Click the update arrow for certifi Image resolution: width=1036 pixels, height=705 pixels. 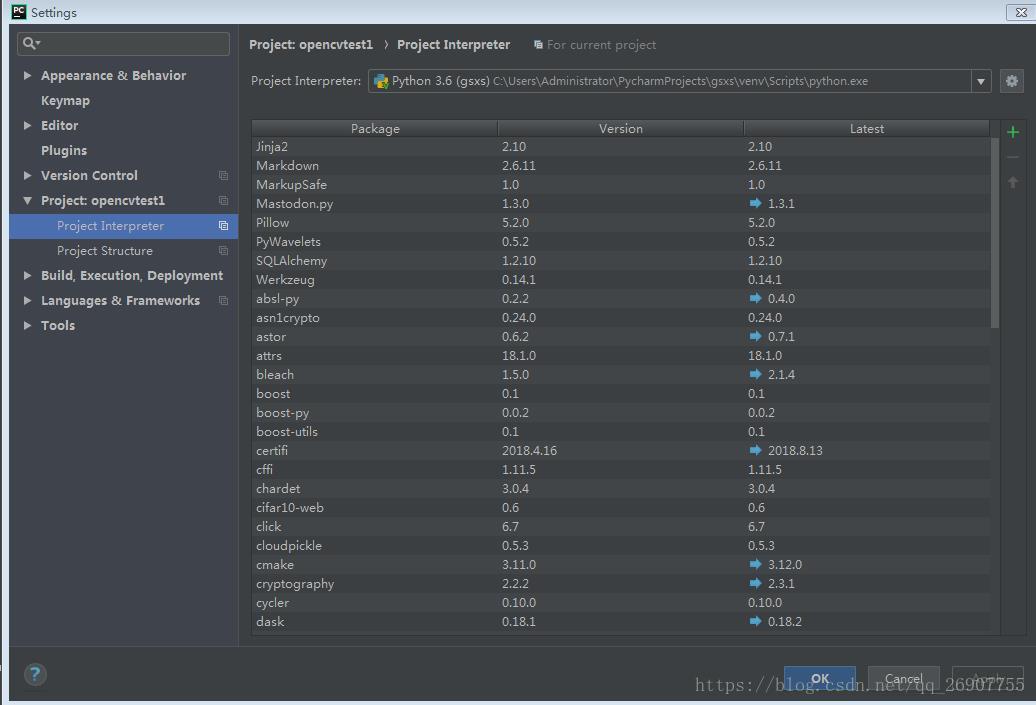click(x=755, y=450)
